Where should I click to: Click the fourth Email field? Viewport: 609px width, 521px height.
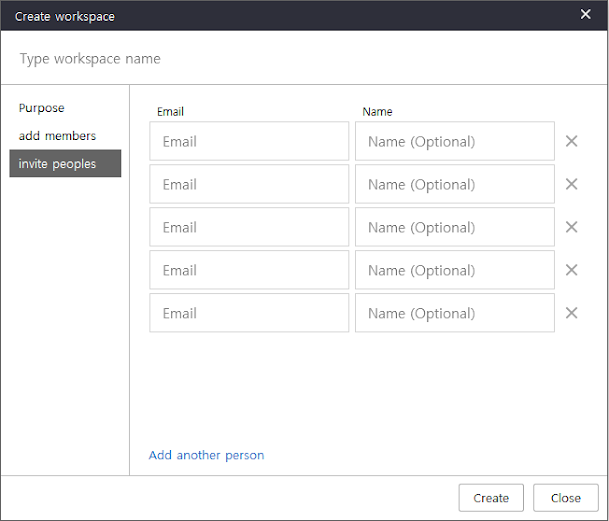click(249, 270)
